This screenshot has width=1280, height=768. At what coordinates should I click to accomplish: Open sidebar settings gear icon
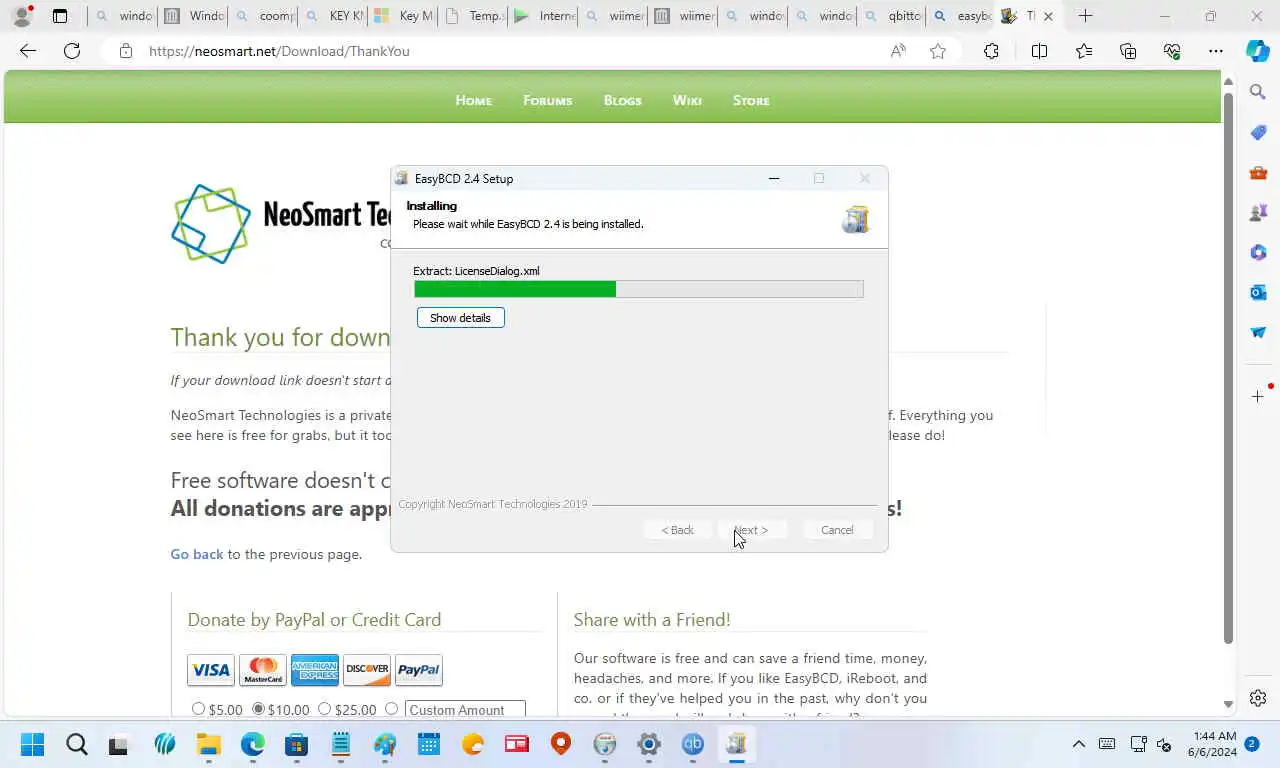[x=1258, y=698]
